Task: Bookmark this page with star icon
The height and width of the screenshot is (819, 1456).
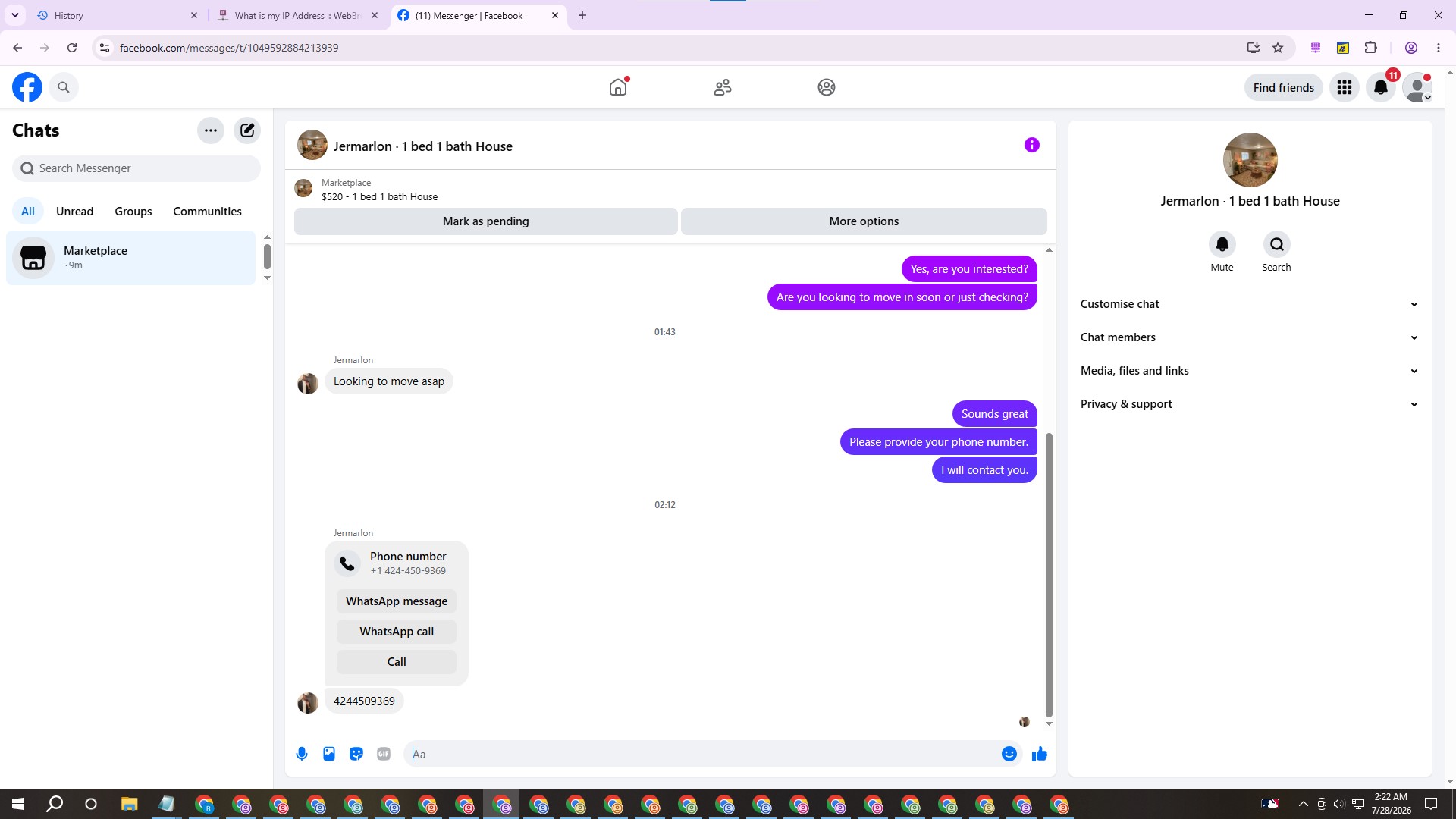Action: click(1278, 48)
